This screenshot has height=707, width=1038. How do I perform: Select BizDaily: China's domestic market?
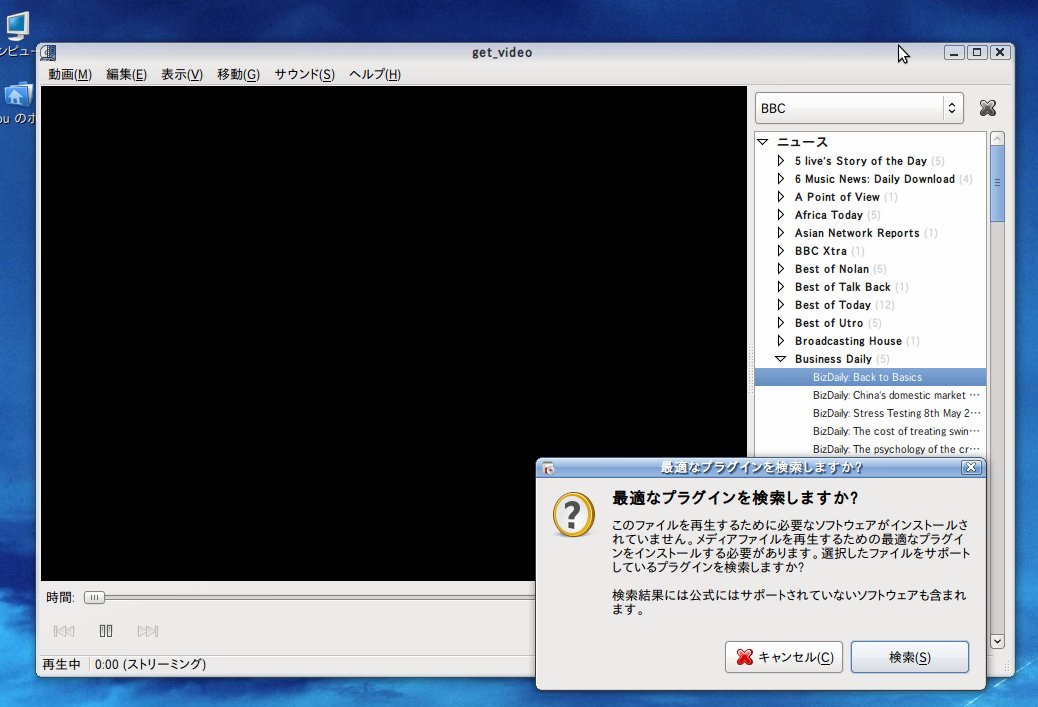[x=871, y=395]
